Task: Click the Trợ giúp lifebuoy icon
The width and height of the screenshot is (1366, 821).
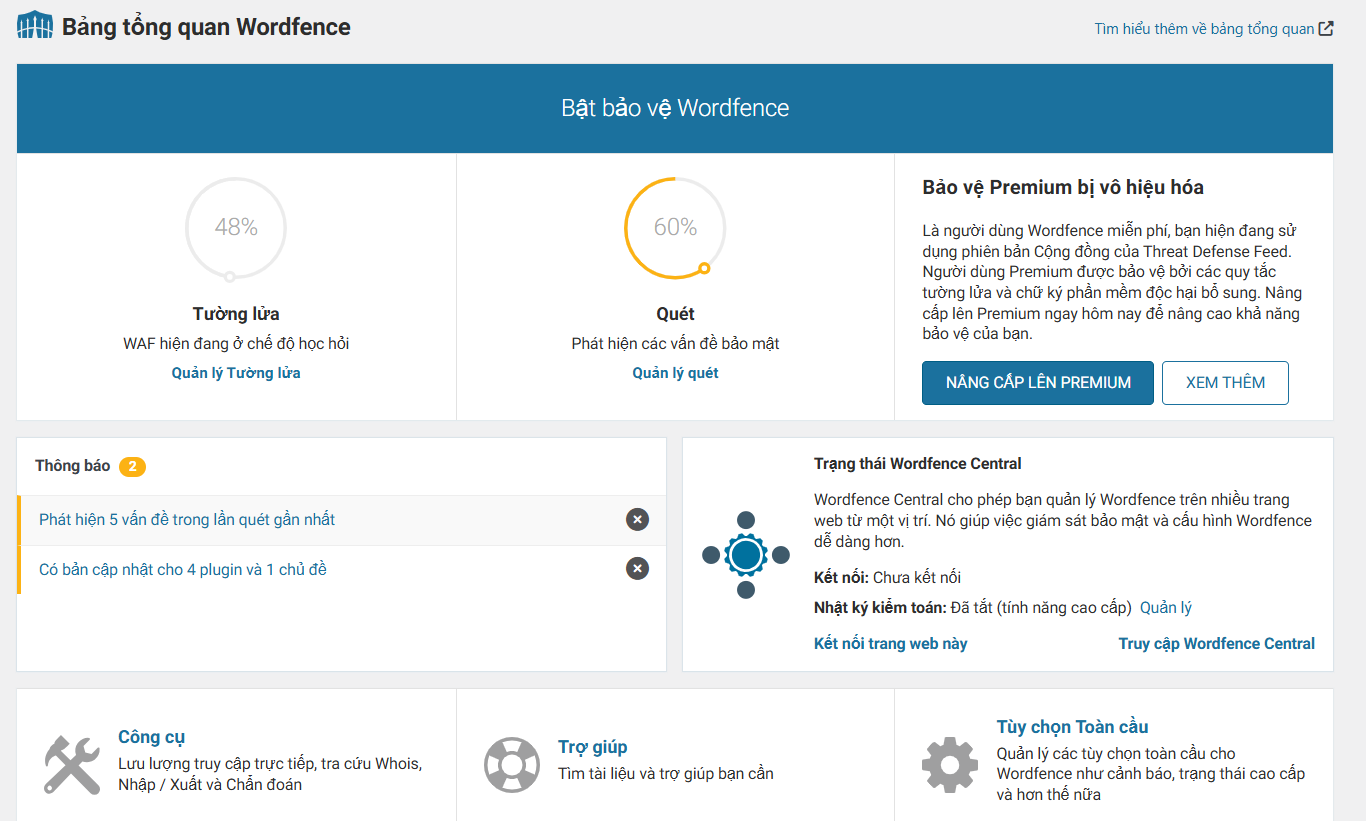Action: (512, 765)
